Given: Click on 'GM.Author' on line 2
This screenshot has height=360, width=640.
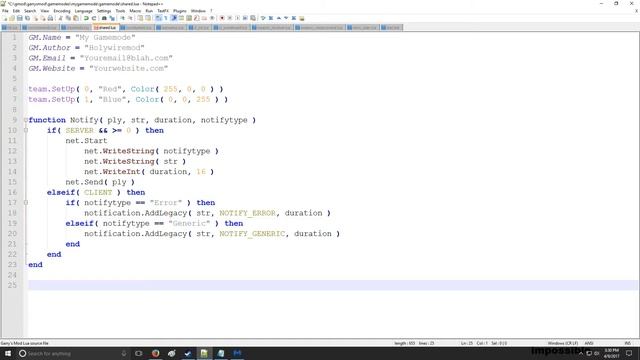Looking at the screenshot, I should pyautogui.click(x=49, y=48).
